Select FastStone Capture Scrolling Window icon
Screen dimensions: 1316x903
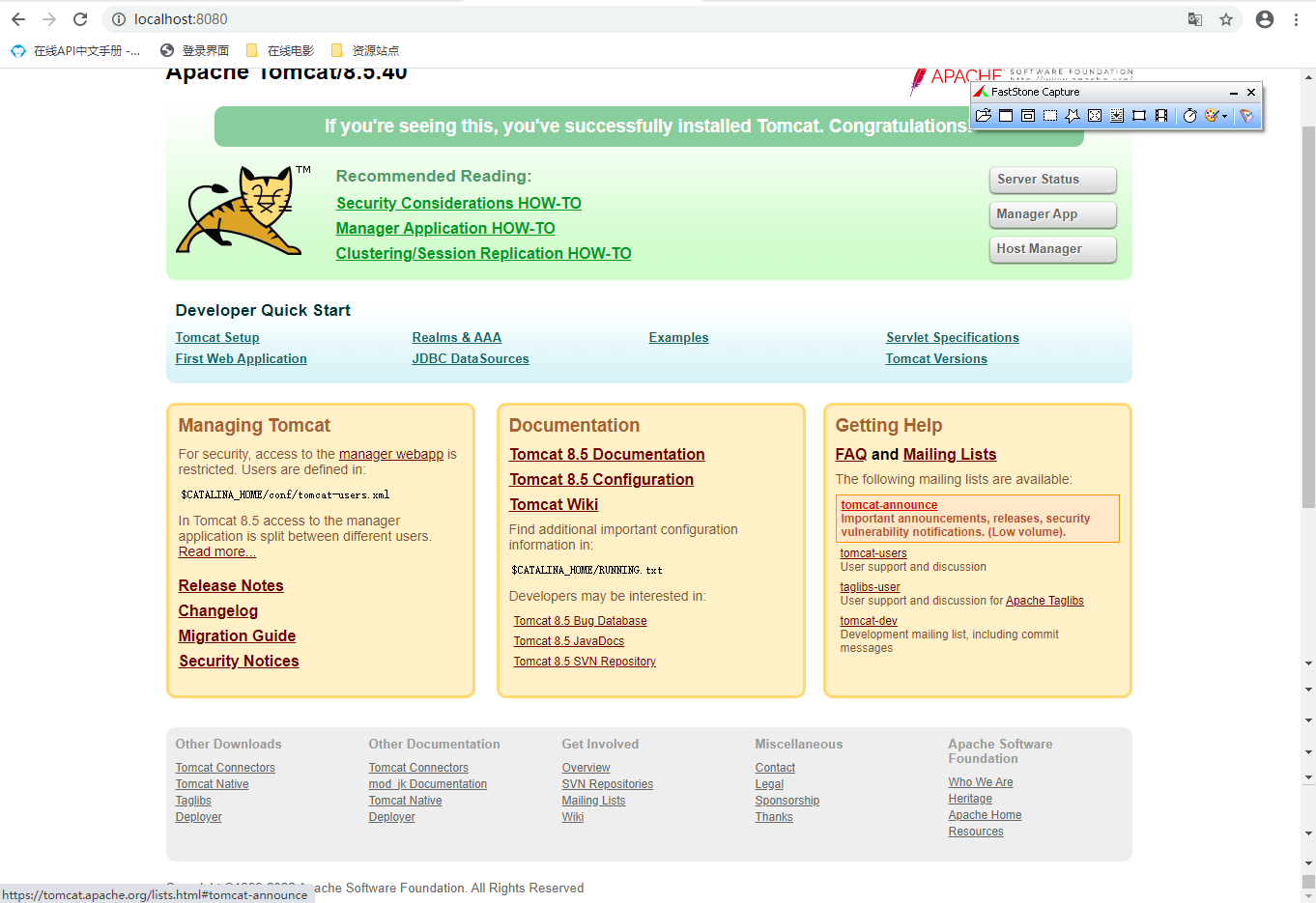coord(1117,116)
